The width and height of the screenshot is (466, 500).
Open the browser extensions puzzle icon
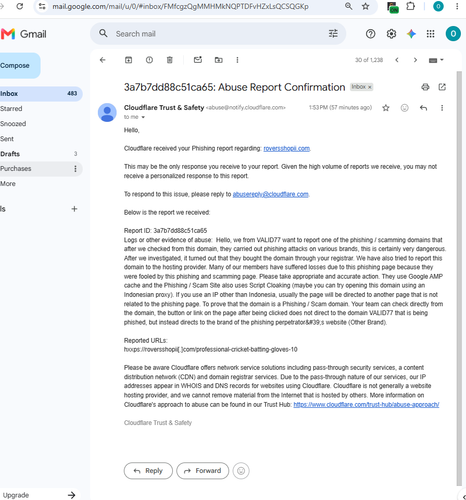coord(411,6)
